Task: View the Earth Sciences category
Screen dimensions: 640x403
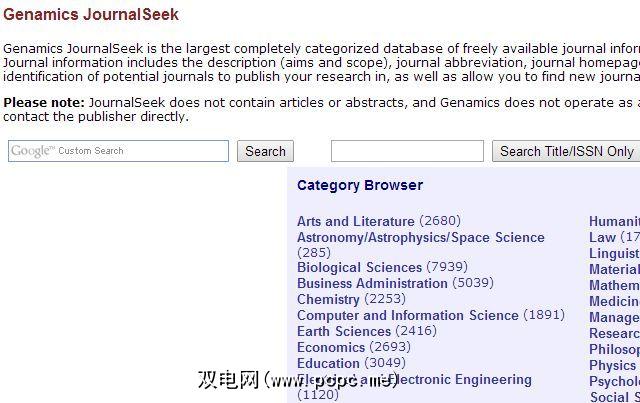Action: [343, 331]
